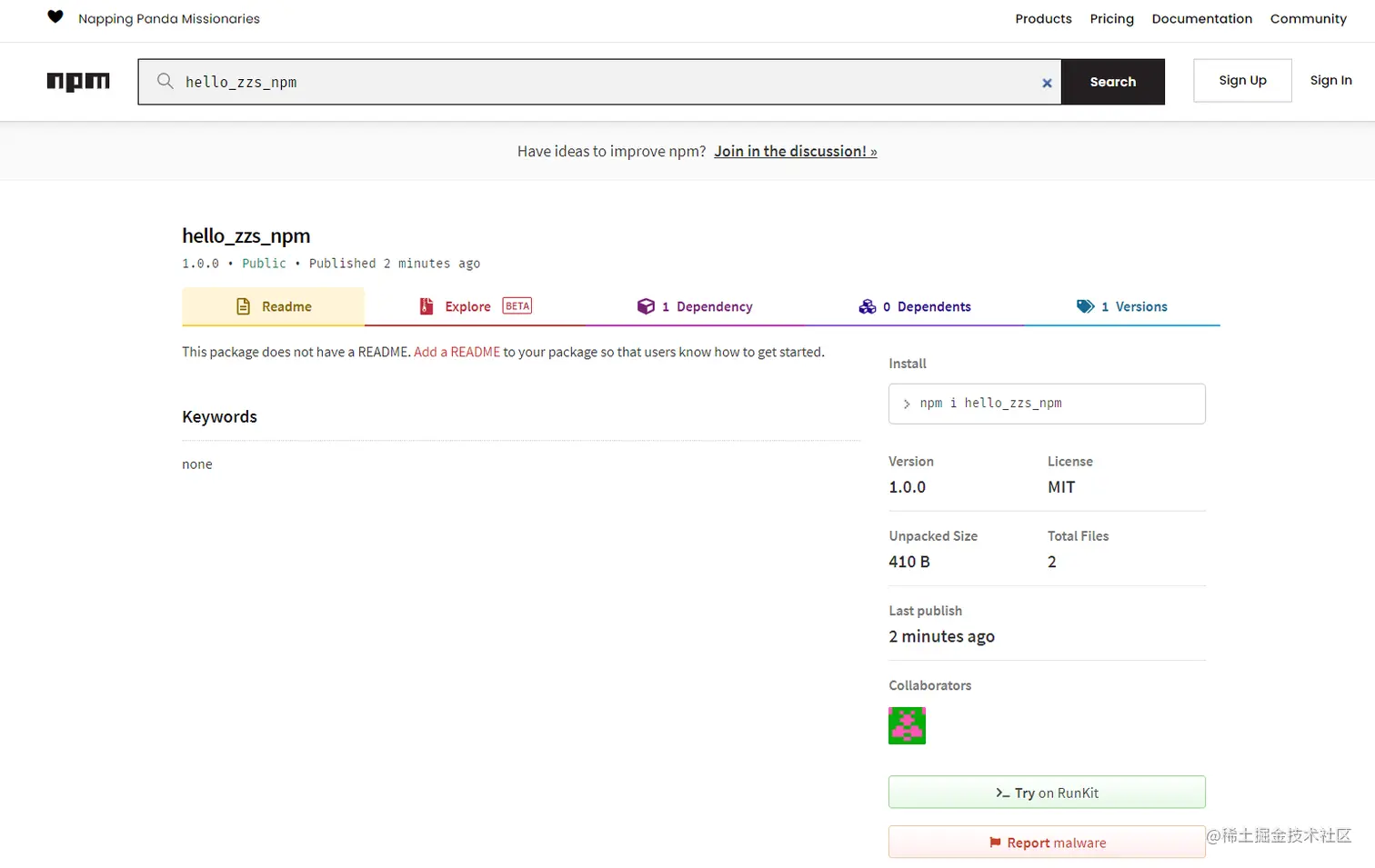Click the 410 B unpacked size value
The image size is (1375, 868).
(x=909, y=562)
